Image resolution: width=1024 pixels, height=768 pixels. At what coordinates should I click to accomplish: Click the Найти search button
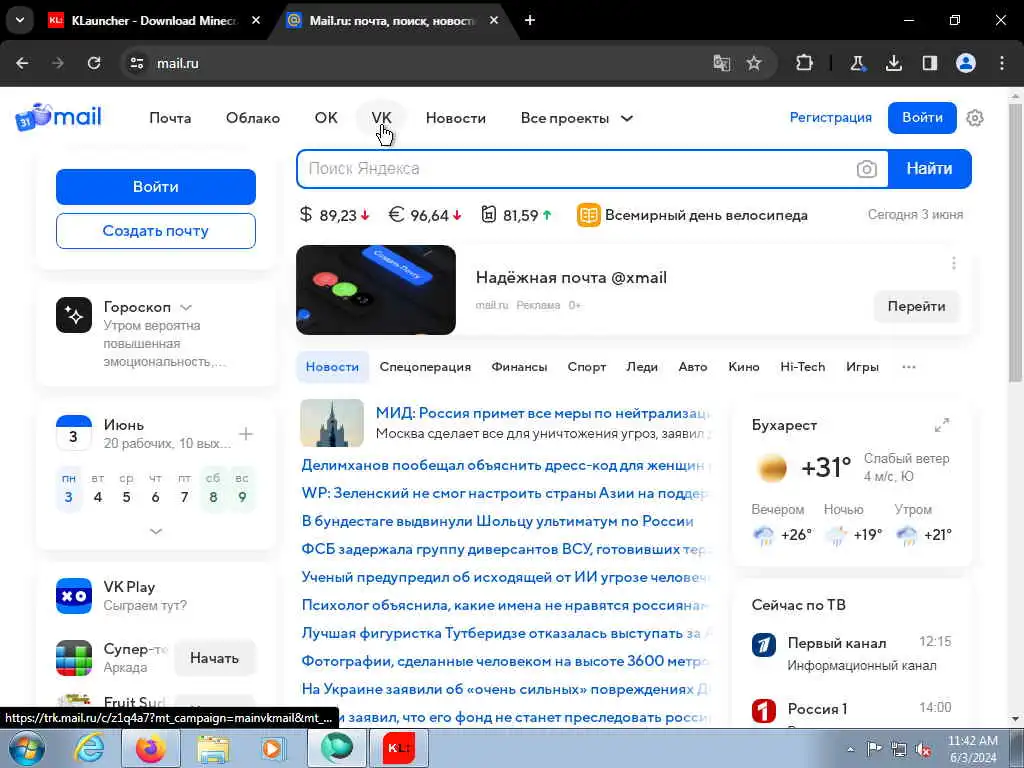pyautogui.click(x=929, y=168)
